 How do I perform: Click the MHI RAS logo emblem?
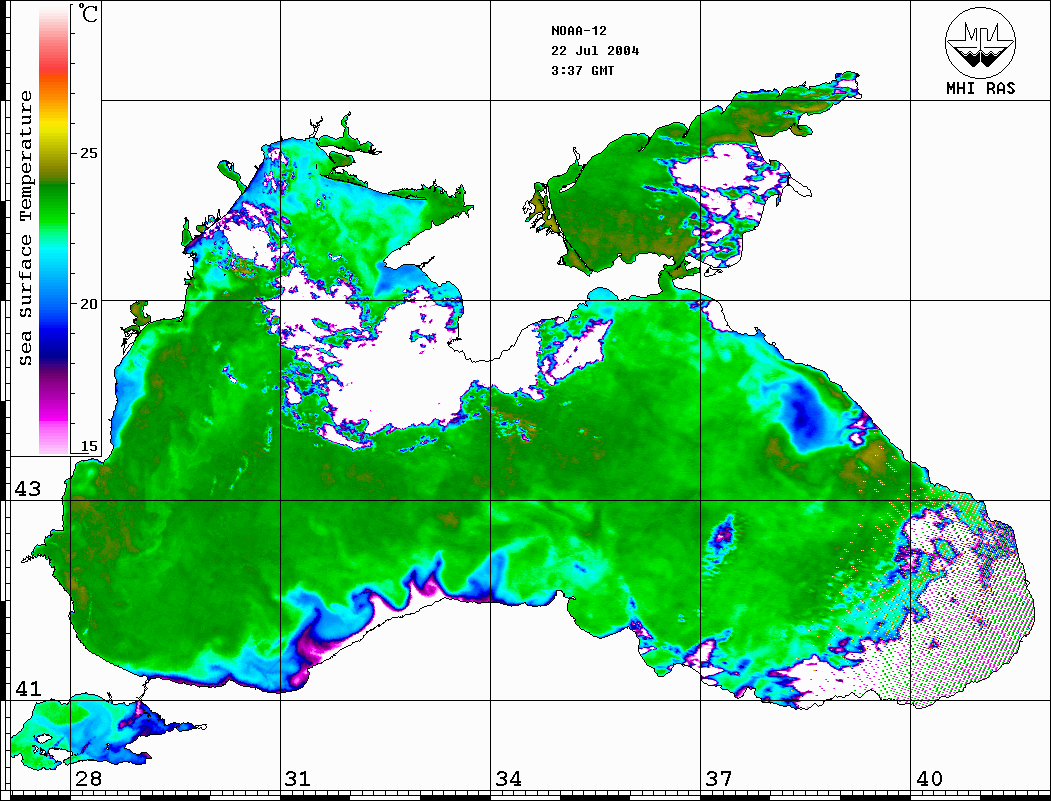point(980,42)
